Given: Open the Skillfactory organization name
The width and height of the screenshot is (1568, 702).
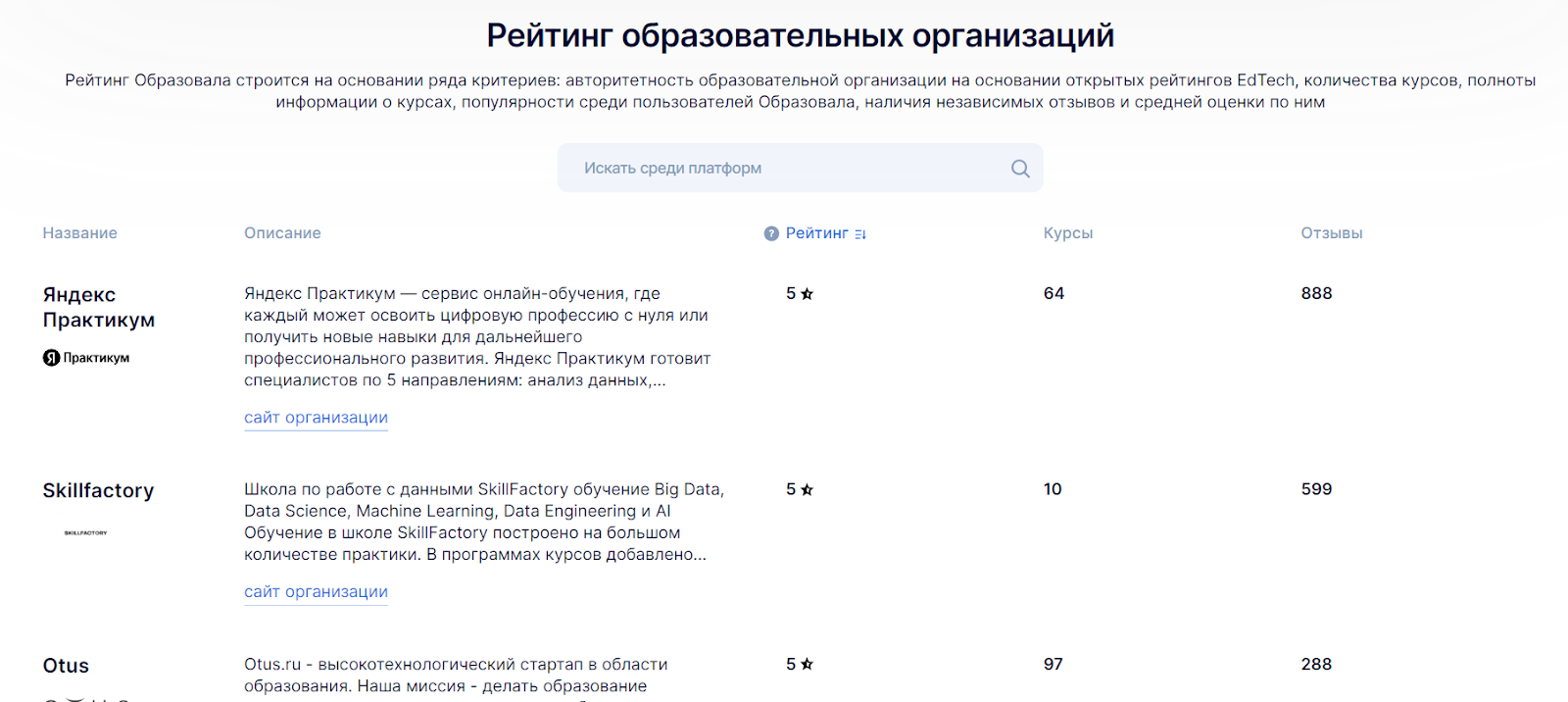Looking at the screenshot, I should click(98, 490).
